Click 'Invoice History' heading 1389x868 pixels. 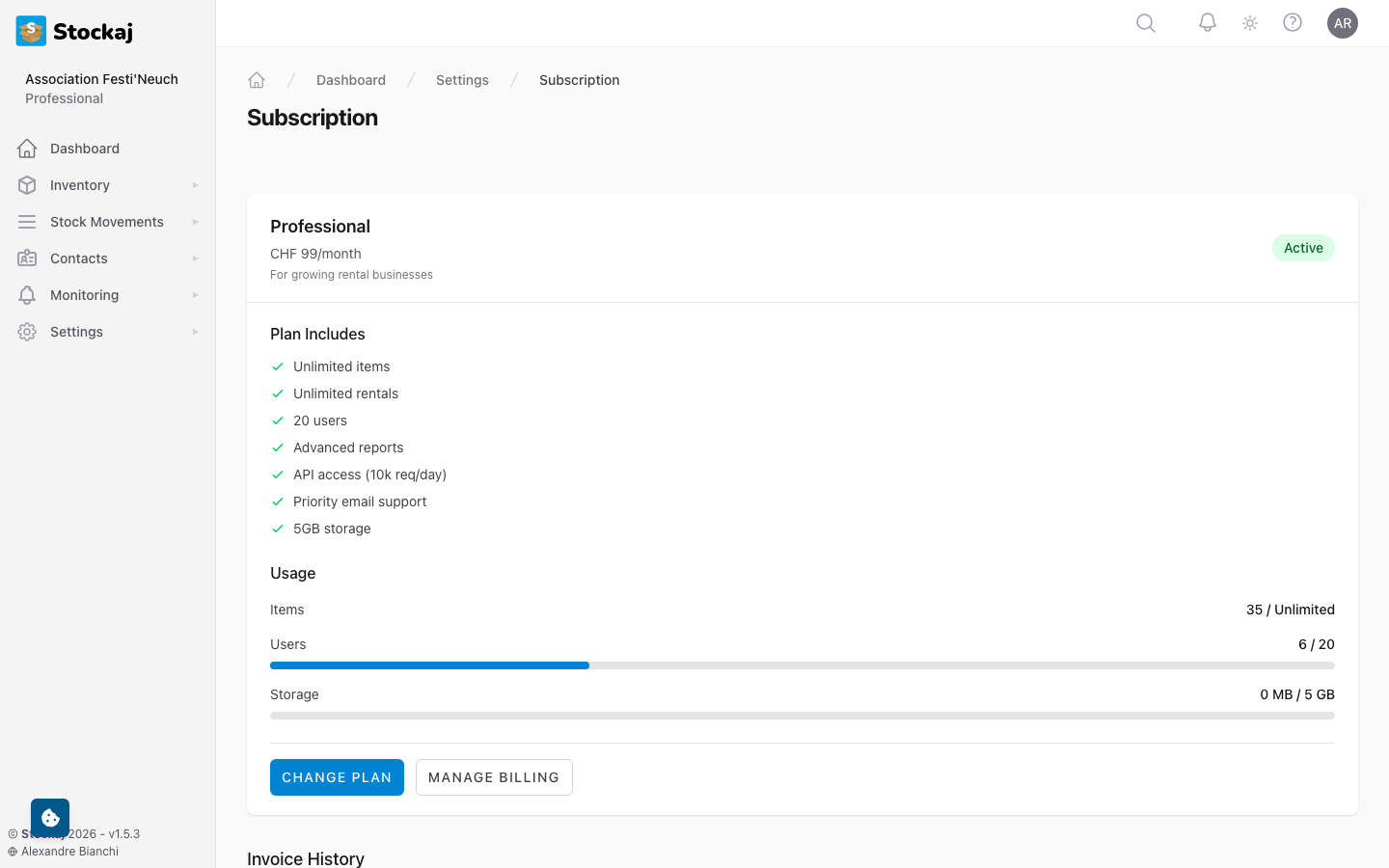click(306, 858)
